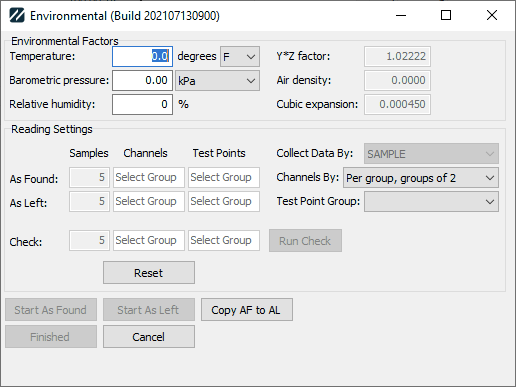Click the Run Check button
The width and height of the screenshot is (516, 387).
click(x=305, y=241)
